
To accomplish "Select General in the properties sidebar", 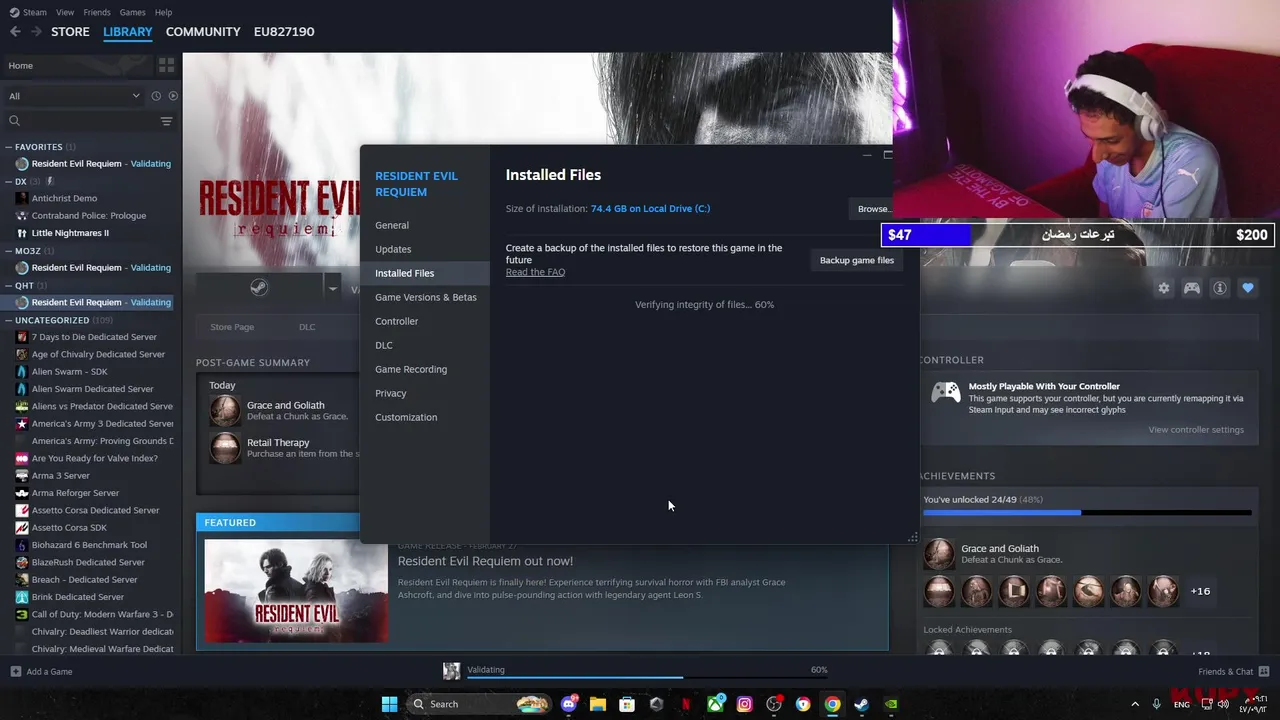I will pyautogui.click(x=424, y=225).
